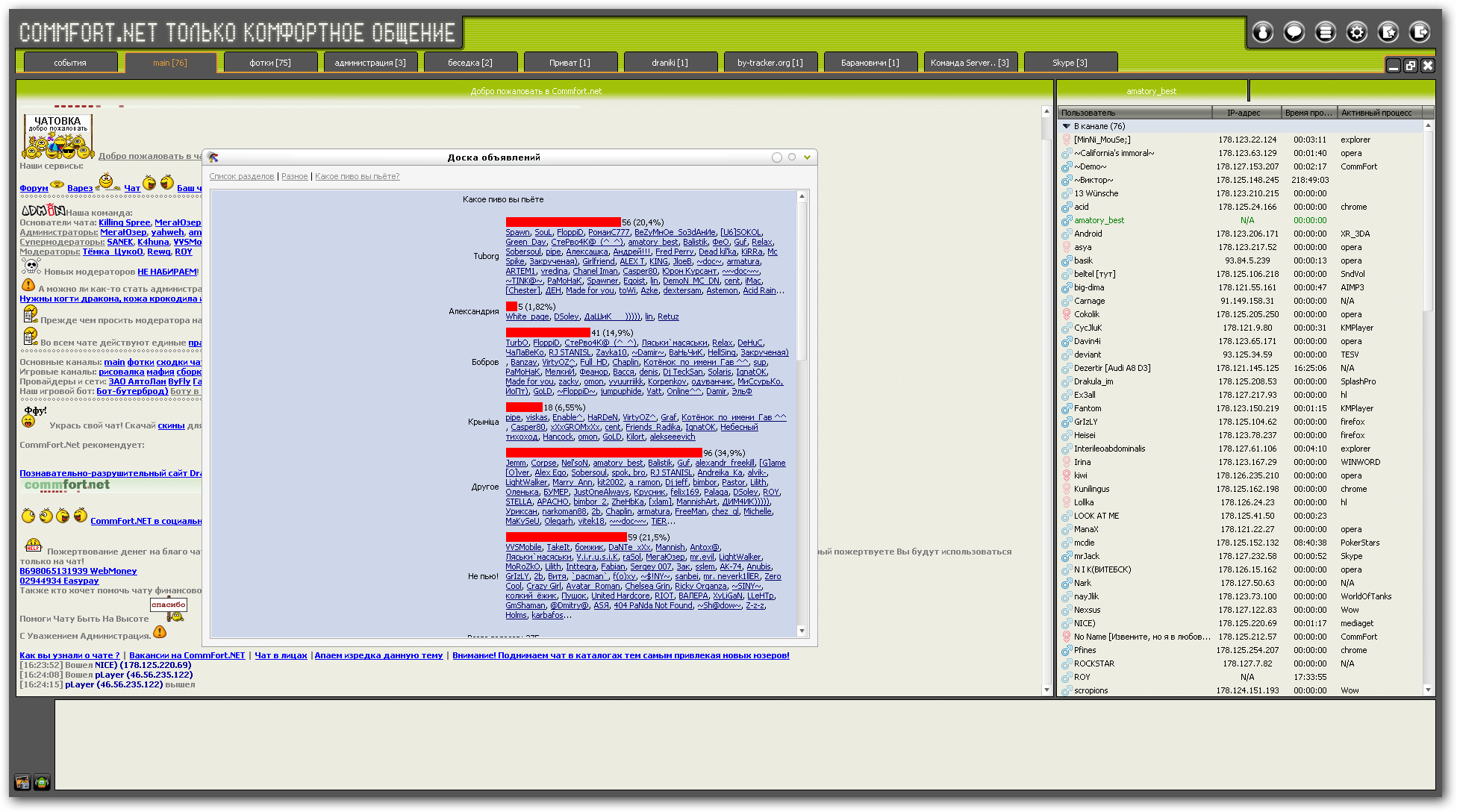Click the ЧАТОВКА smiley crowd banner
This screenshot has width=1457, height=812.
[x=58, y=137]
